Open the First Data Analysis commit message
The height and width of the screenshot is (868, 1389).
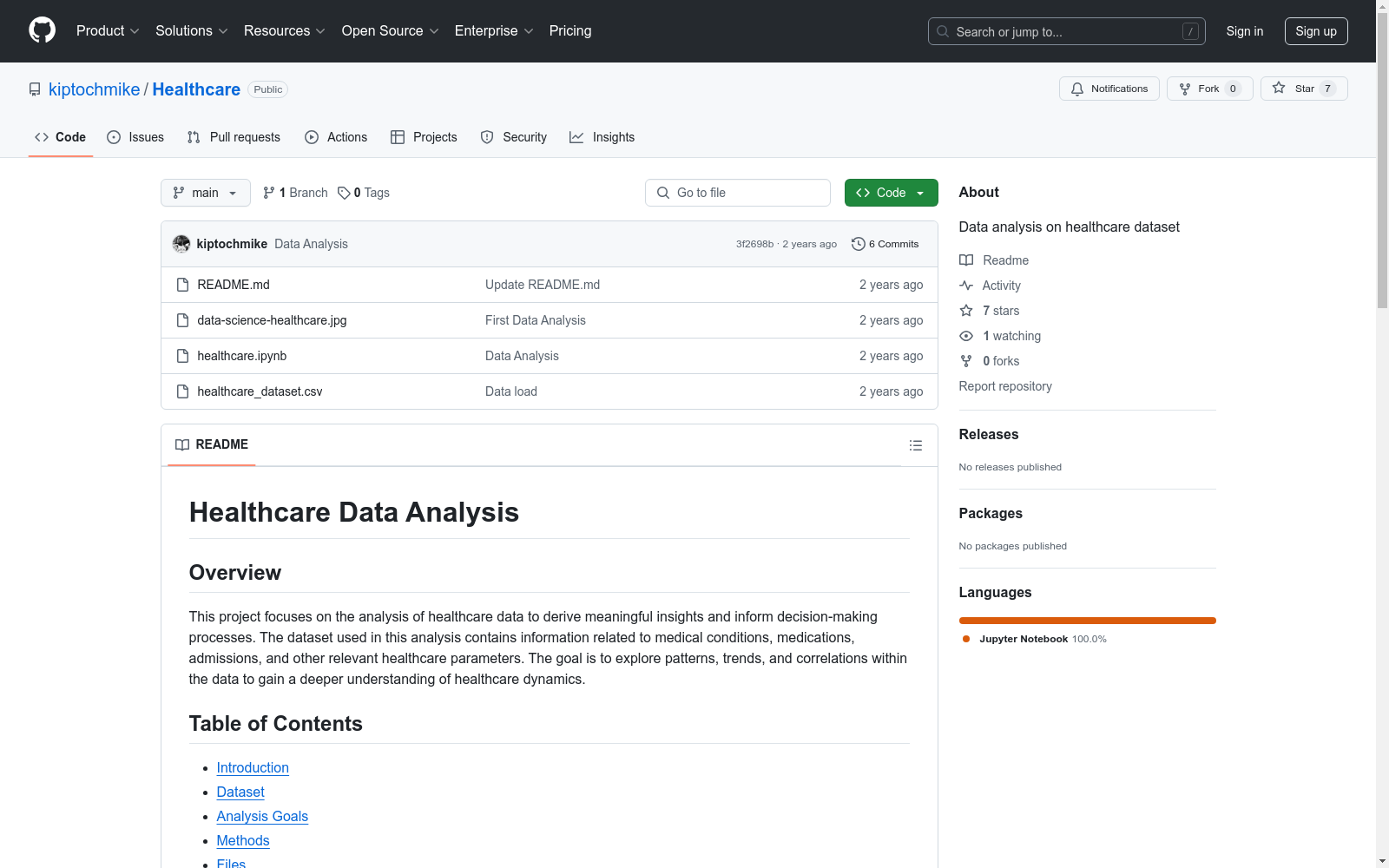[536, 320]
